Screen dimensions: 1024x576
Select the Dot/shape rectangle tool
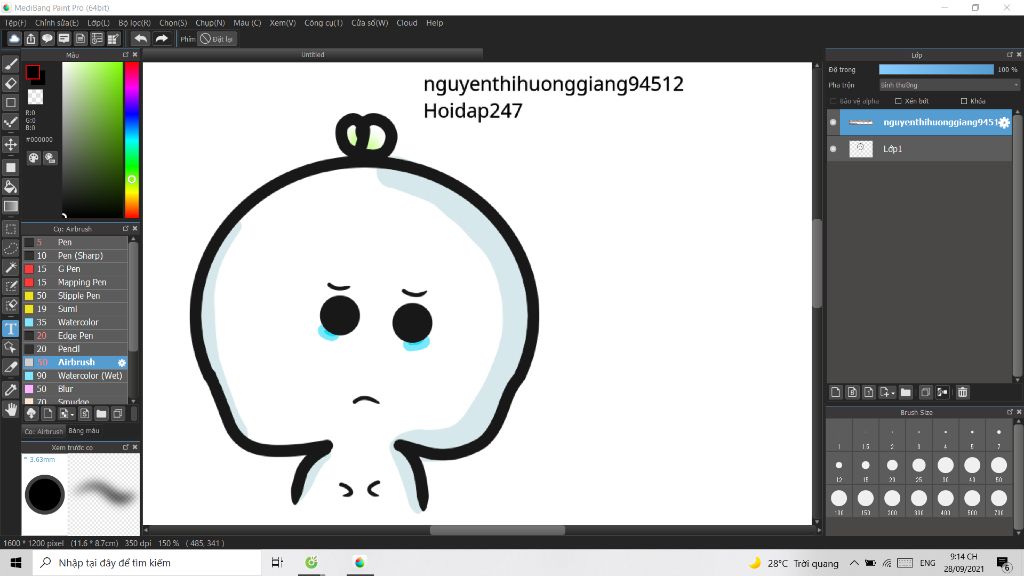[x=11, y=103]
